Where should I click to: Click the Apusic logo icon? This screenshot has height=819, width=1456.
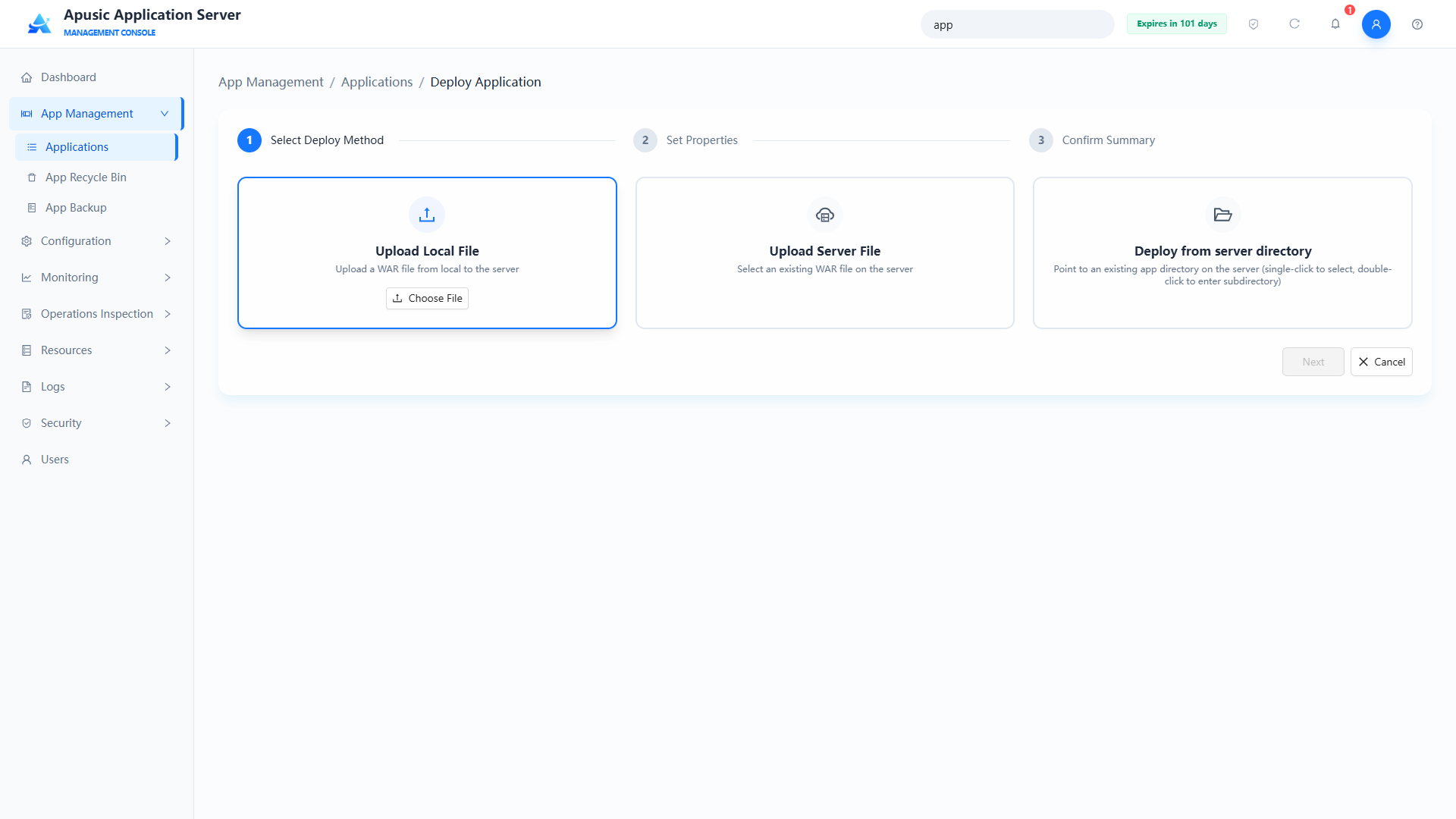(39, 24)
